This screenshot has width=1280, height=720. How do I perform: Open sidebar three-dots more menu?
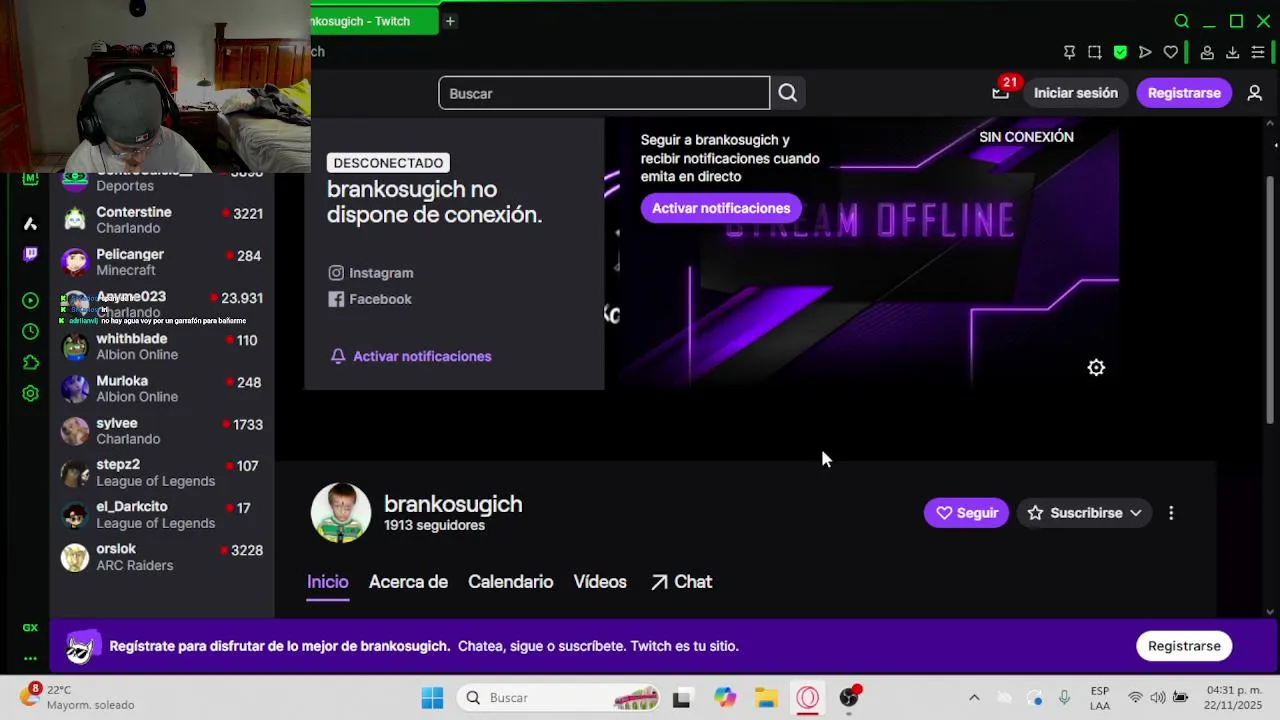pos(30,658)
